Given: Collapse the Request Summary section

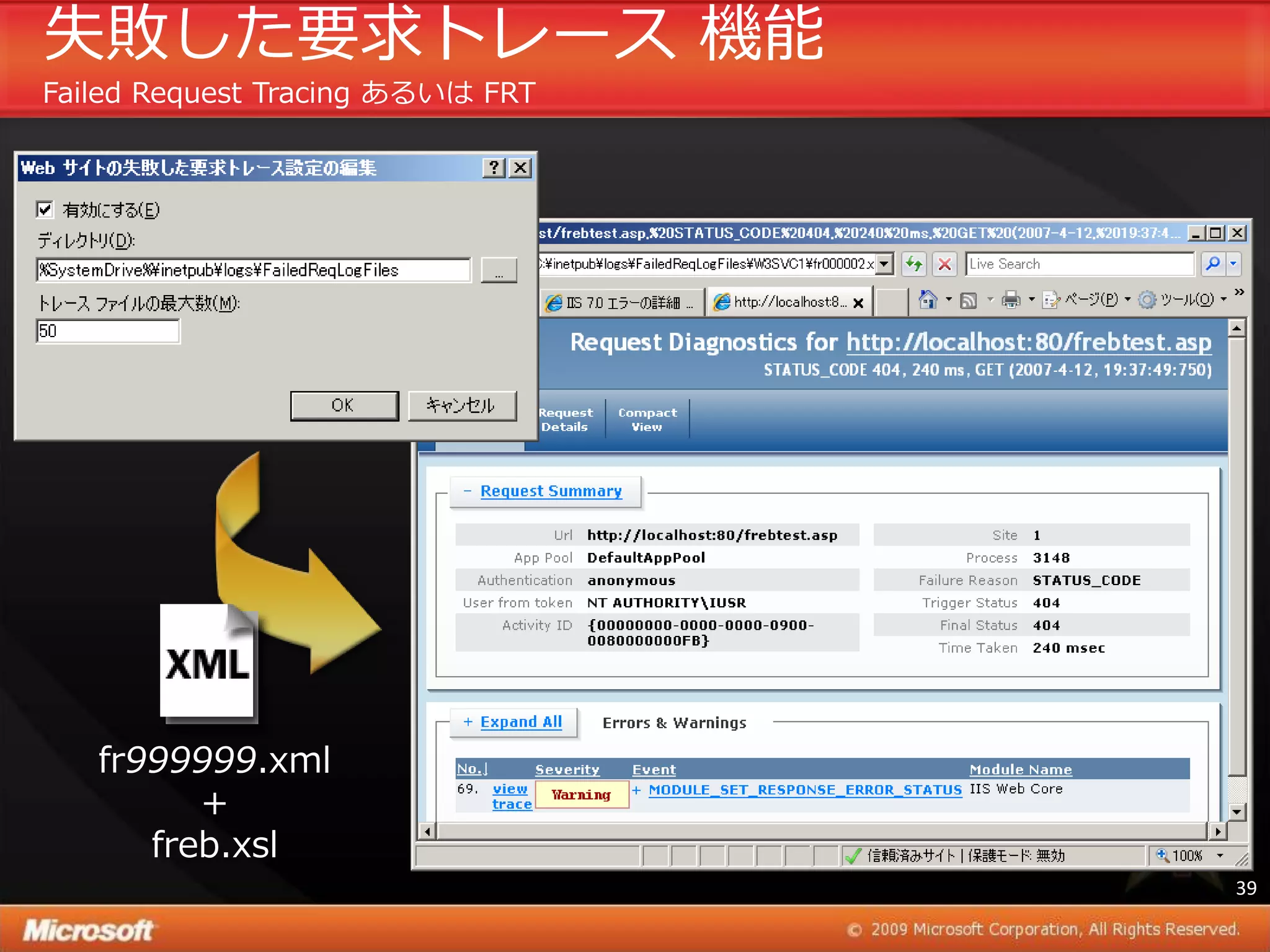Looking at the screenshot, I should [551, 491].
